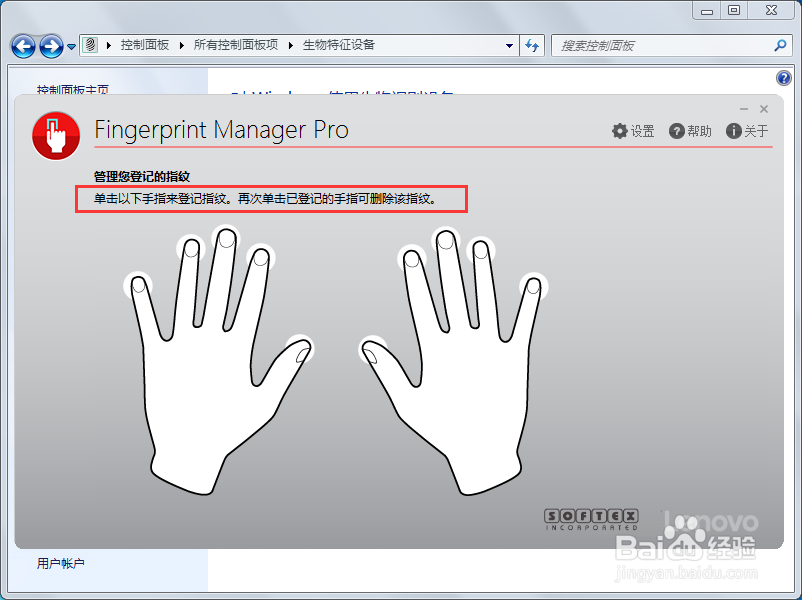This screenshot has height=600, width=802.
Task: Click the red Fingerprint Manager Pro logo
Action: click(x=56, y=136)
